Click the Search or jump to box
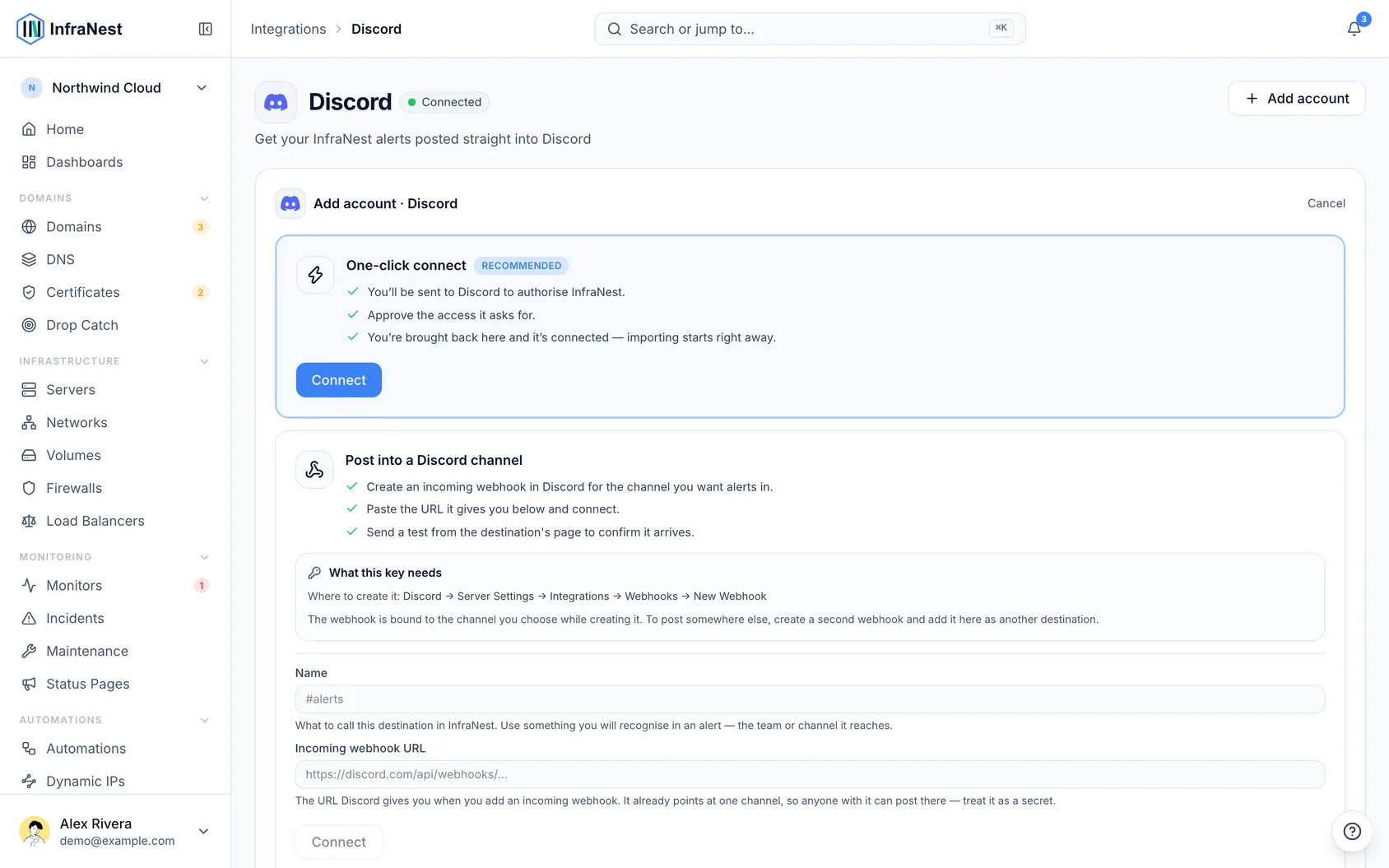The image size is (1389, 868). (810, 29)
